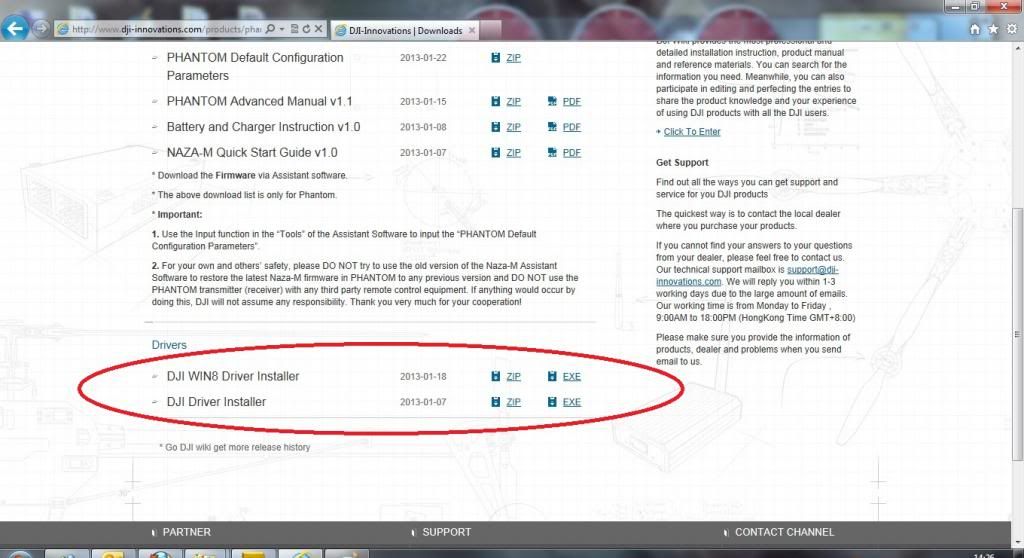The width and height of the screenshot is (1024, 558).
Task: Click ZIP floppy icon for DJI Driver Installer
Action: (496, 402)
